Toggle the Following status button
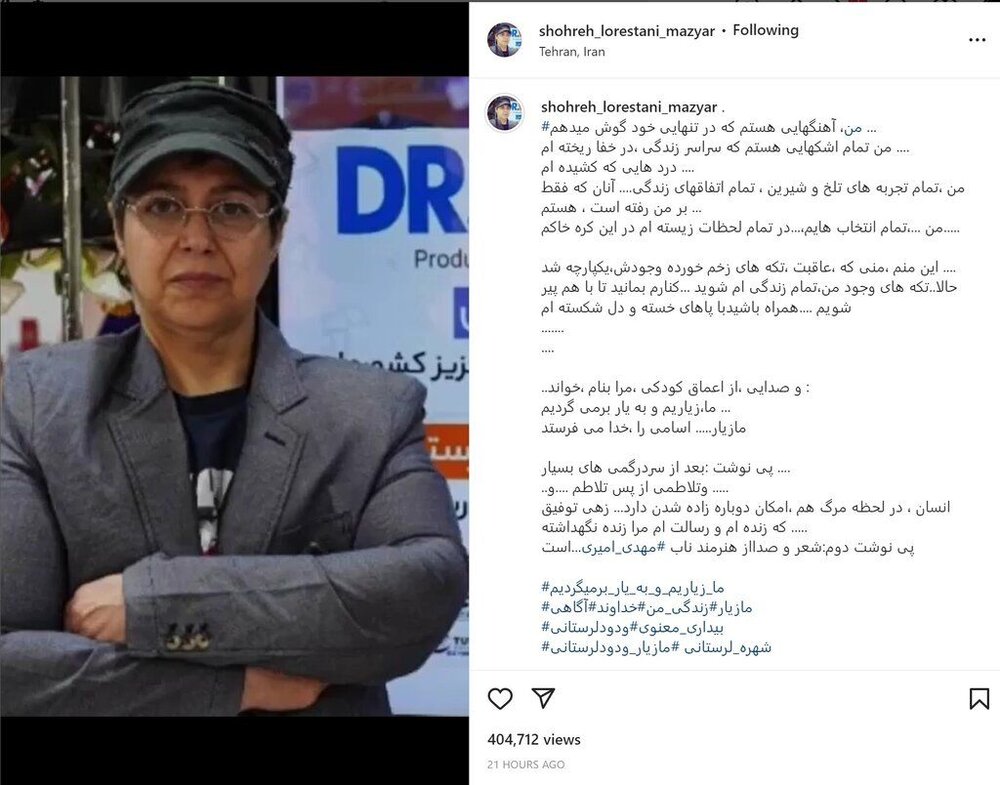Viewport: 1000px width, 785px height. click(x=765, y=30)
